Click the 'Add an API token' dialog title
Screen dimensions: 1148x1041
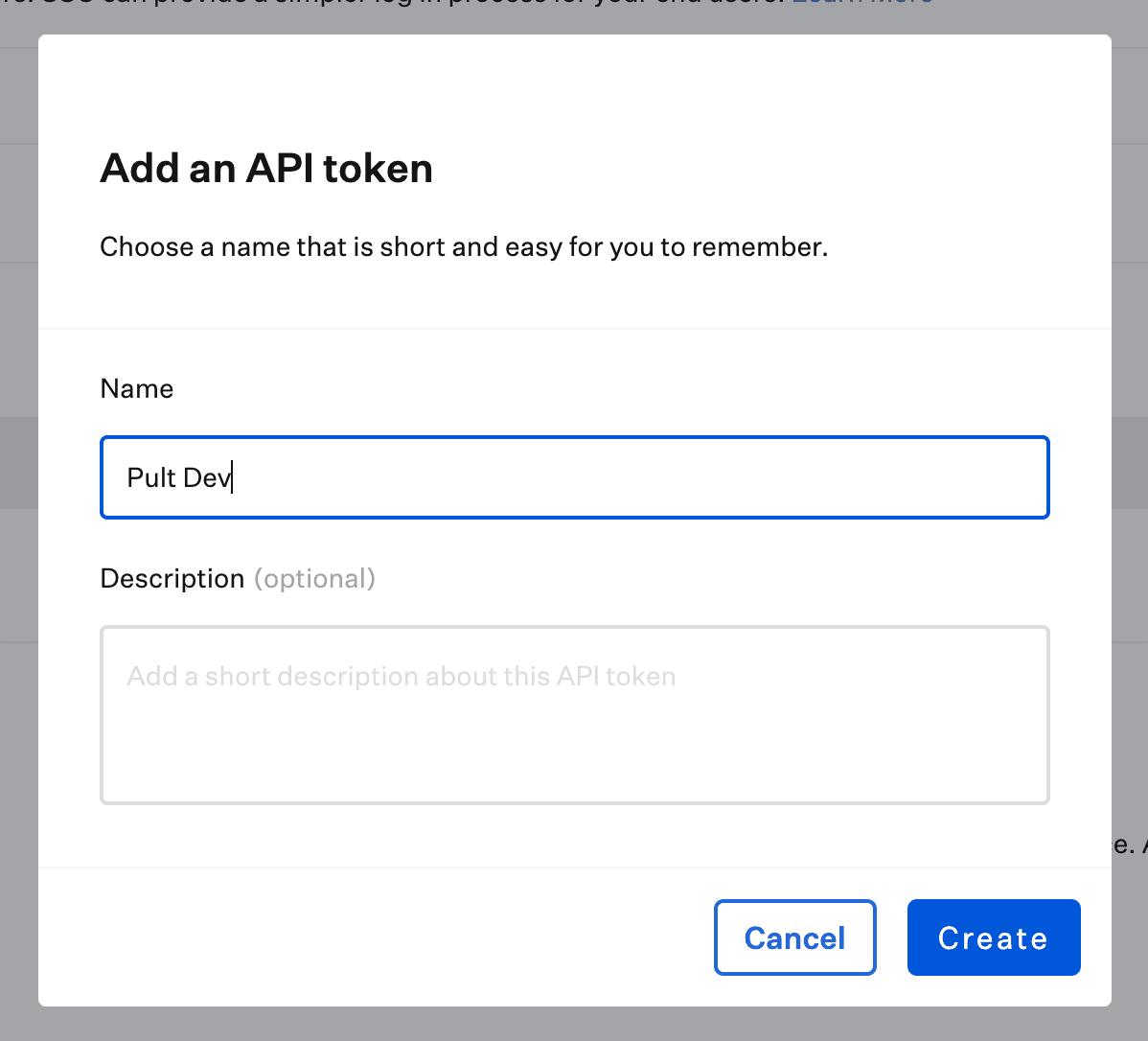click(265, 169)
